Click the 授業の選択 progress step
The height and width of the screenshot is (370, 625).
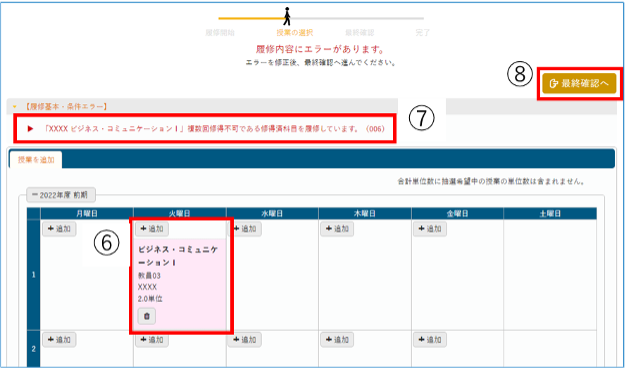pyautogui.click(x=295, y=33)
